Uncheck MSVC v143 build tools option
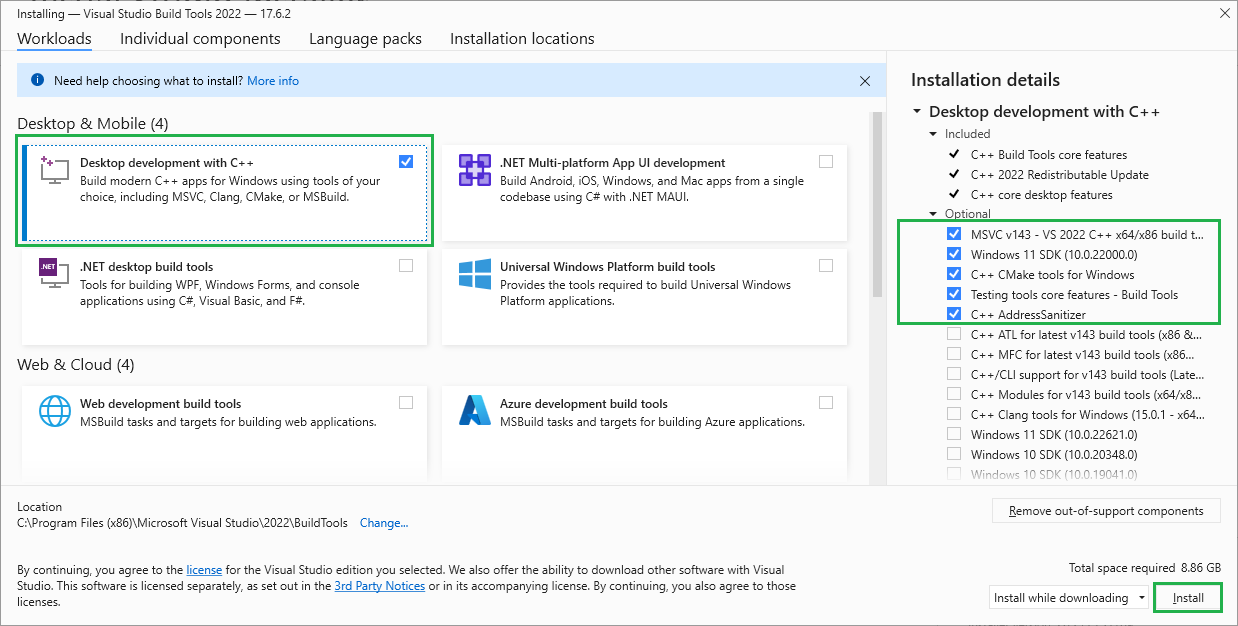Viewport: 1238px width, 626px height. 954,234
